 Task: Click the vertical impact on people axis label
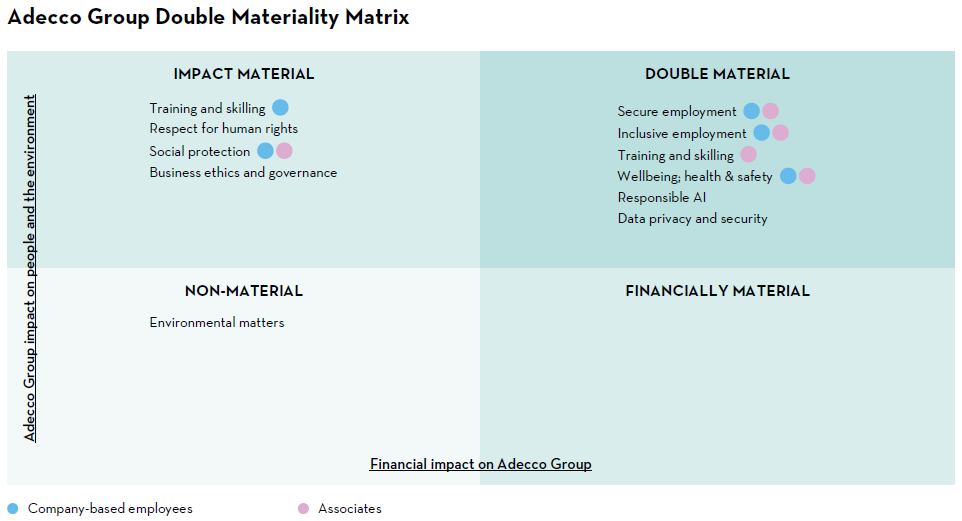[30, 268]
